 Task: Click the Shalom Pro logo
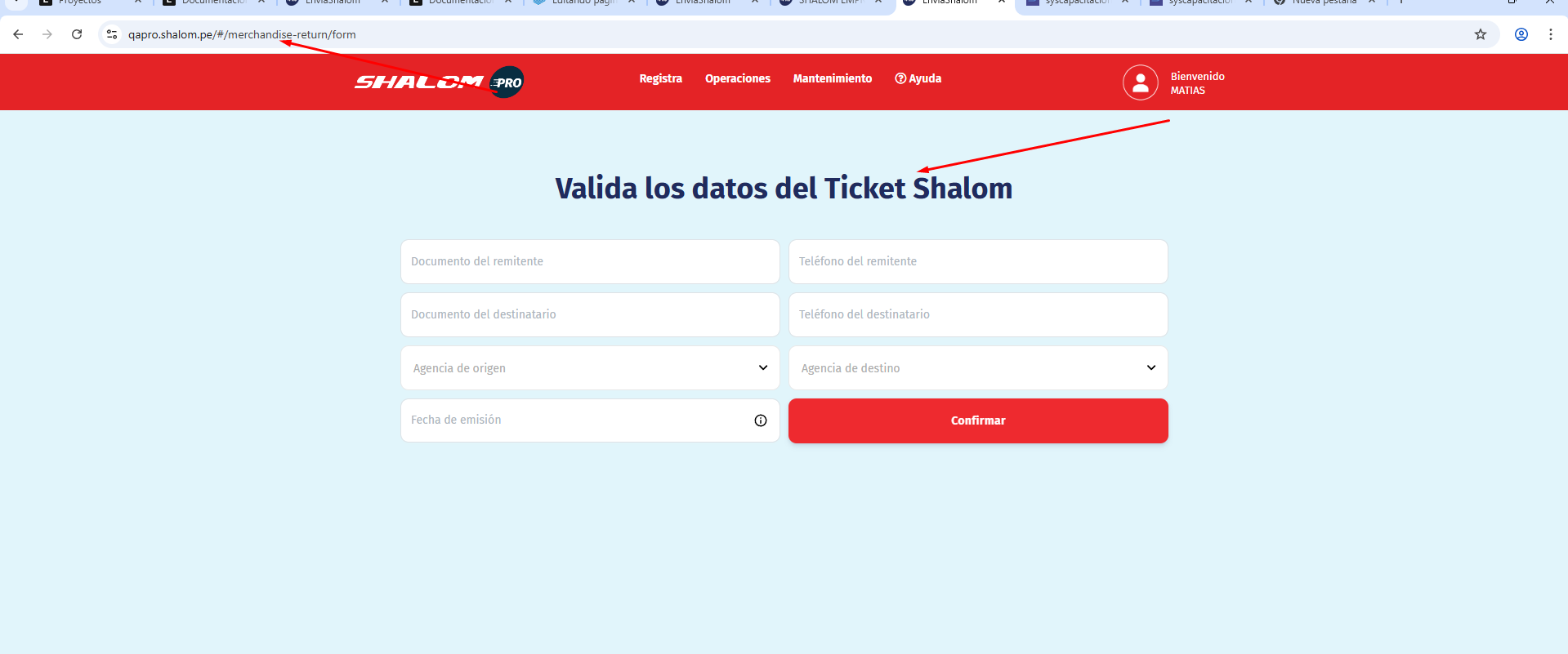(439, 82)
